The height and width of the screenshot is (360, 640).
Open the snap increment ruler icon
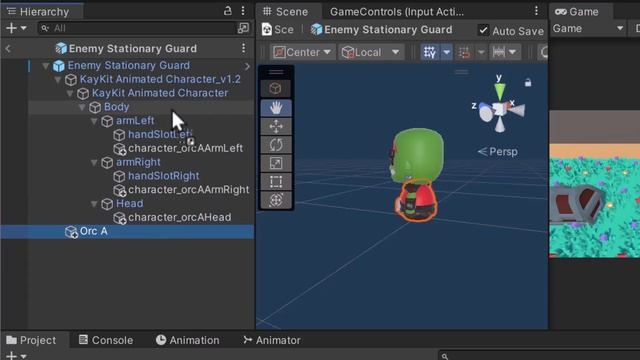click(499, 52)
